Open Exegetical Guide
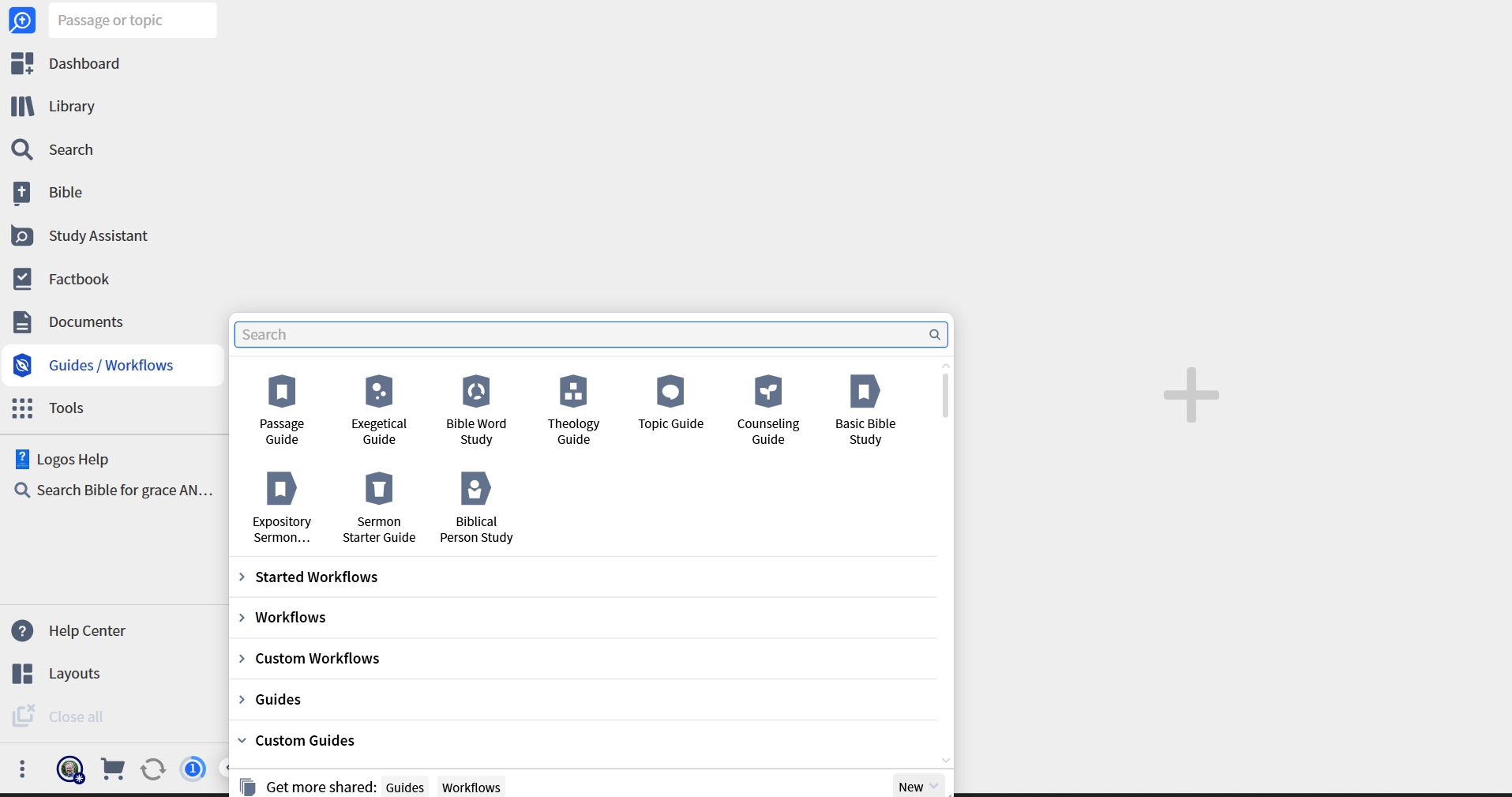Viewport: 1512px width, 797px height. [379, 410]
